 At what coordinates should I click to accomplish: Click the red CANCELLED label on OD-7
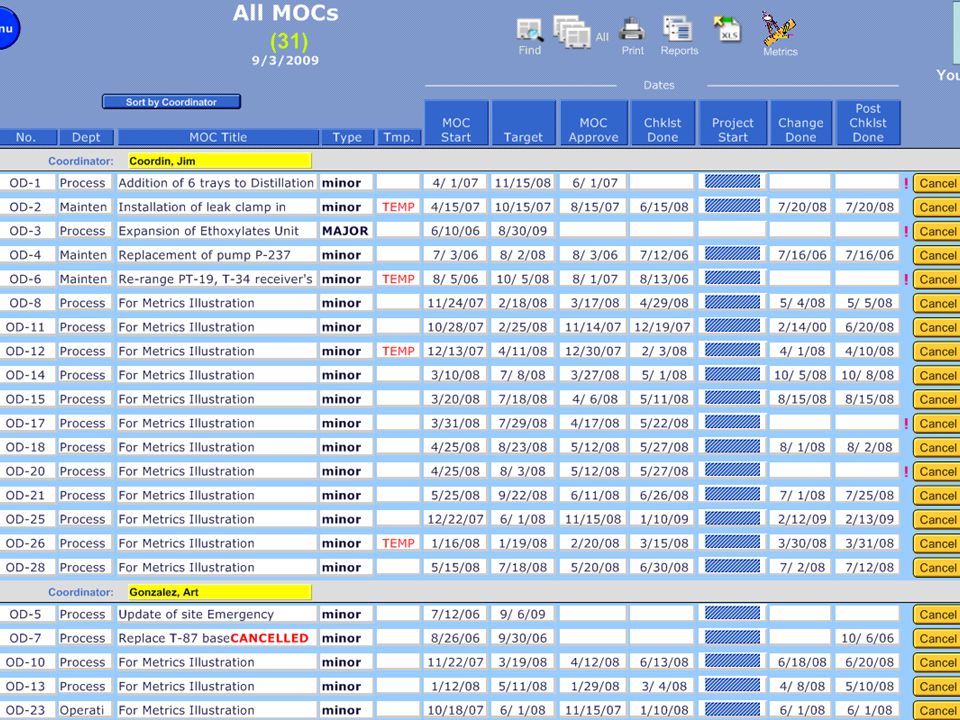tap(269, 638)
